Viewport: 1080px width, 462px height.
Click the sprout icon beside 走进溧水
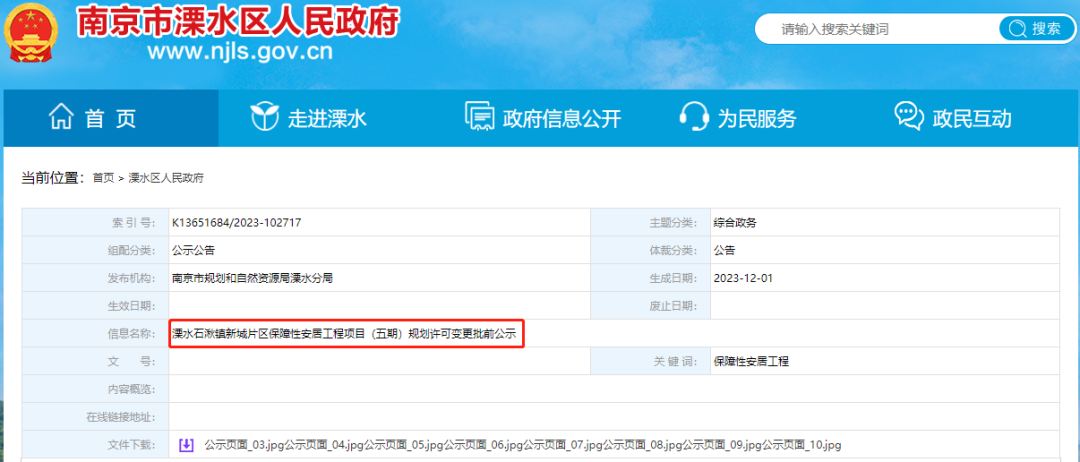pos(264,117)
